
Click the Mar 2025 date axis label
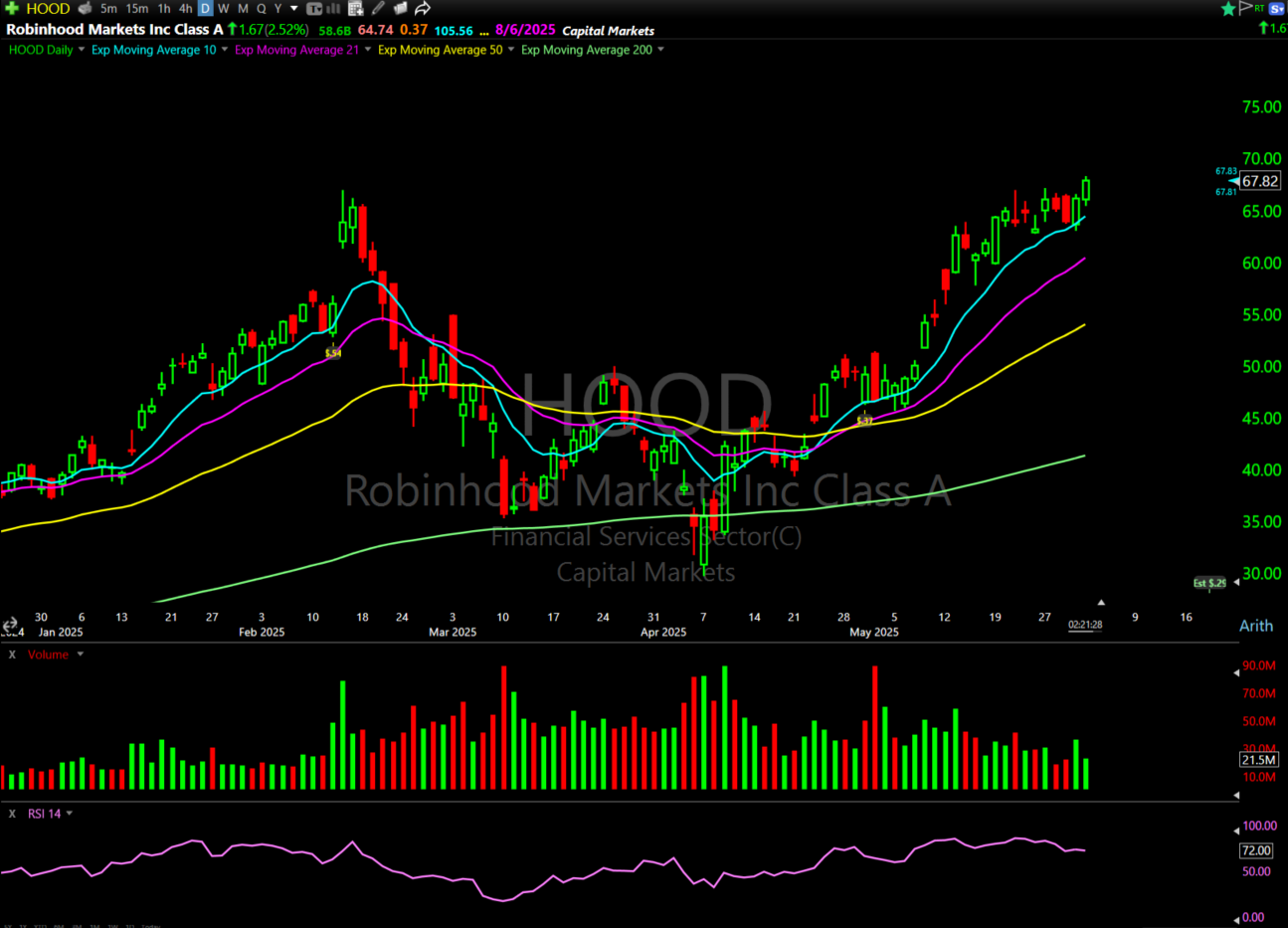453,633
